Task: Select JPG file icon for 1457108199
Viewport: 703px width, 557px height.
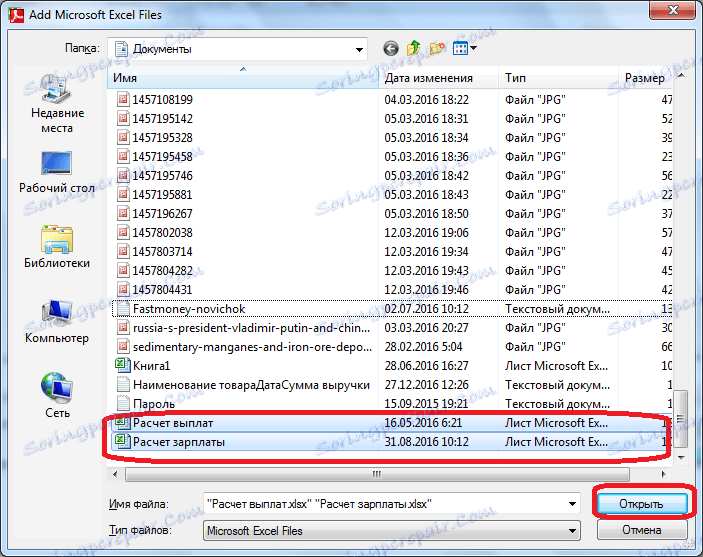Action: (123, 99)
